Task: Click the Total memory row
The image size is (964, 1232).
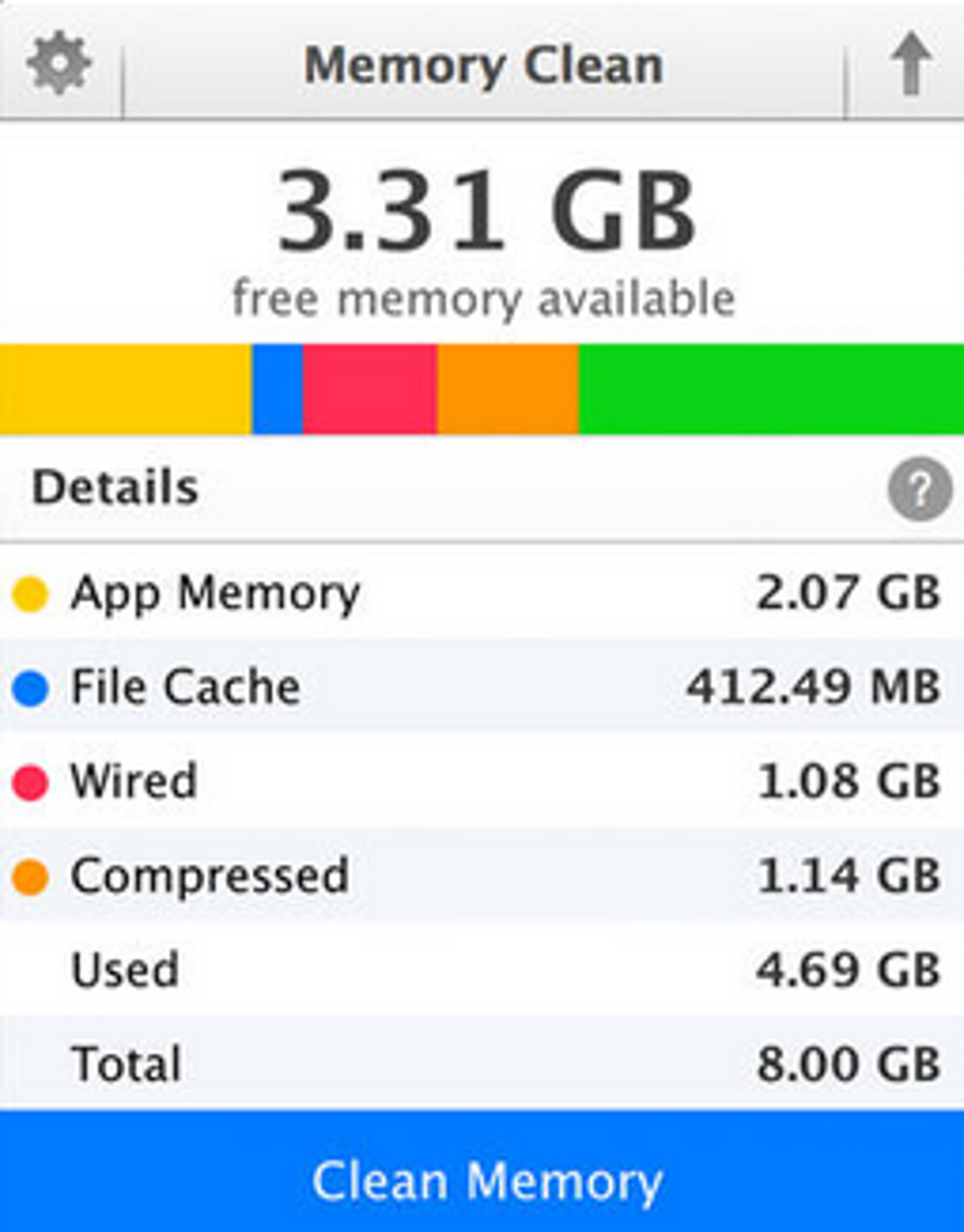Action: tap(482, 1065)
